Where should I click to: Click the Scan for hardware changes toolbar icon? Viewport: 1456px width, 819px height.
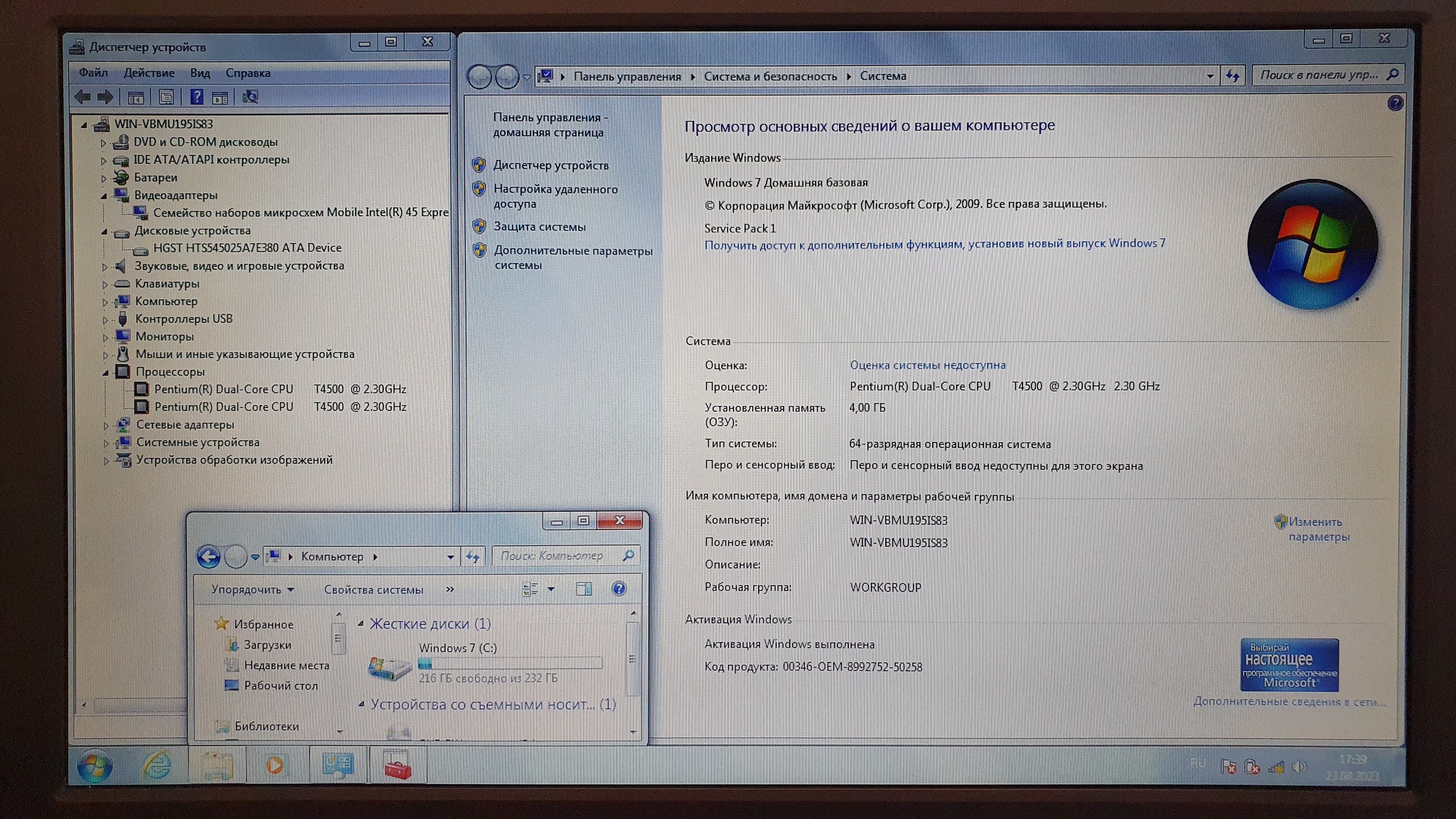pos(250,97)
